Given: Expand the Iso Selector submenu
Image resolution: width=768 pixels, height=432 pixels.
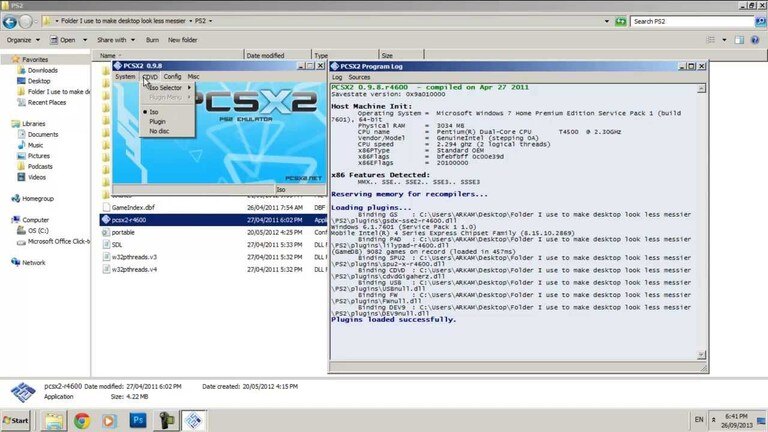Looking at the screenshot, I should (x=166, y=88).
